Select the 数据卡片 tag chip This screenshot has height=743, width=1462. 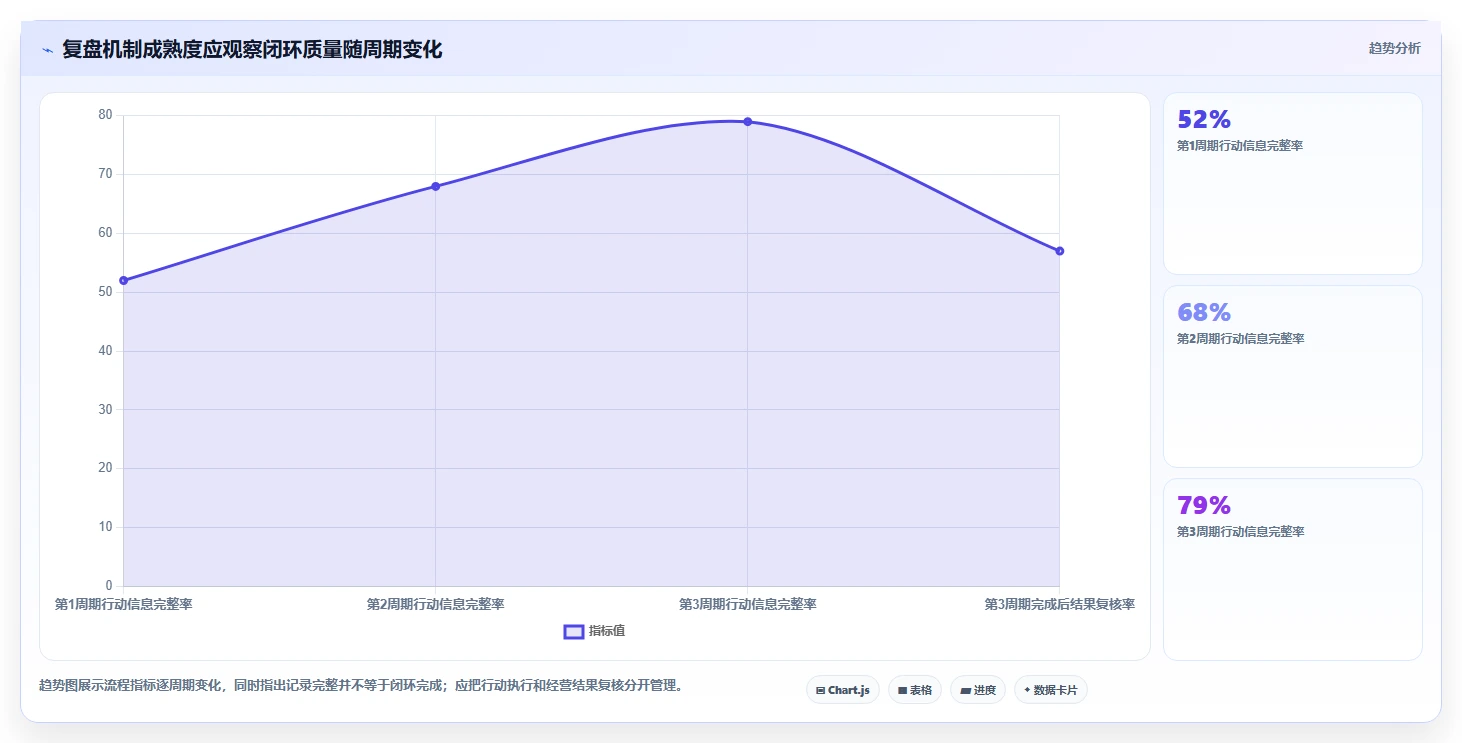1051,690
